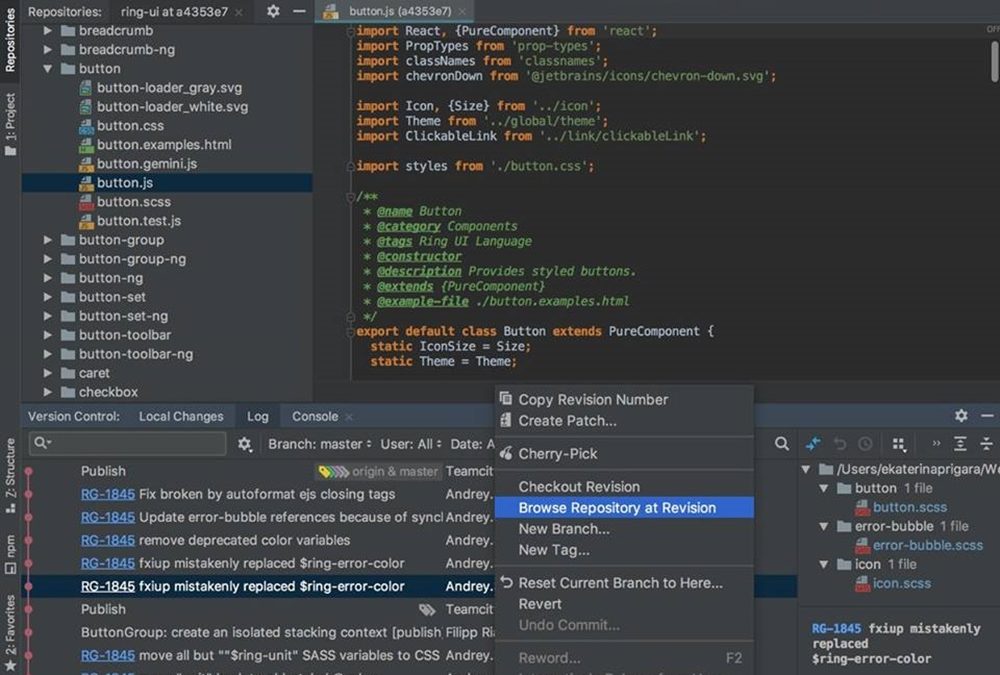Viewport: 1000px width, 675px height.
Task: Open Version Control panel settings gear
Action: [x=961, y=416]
